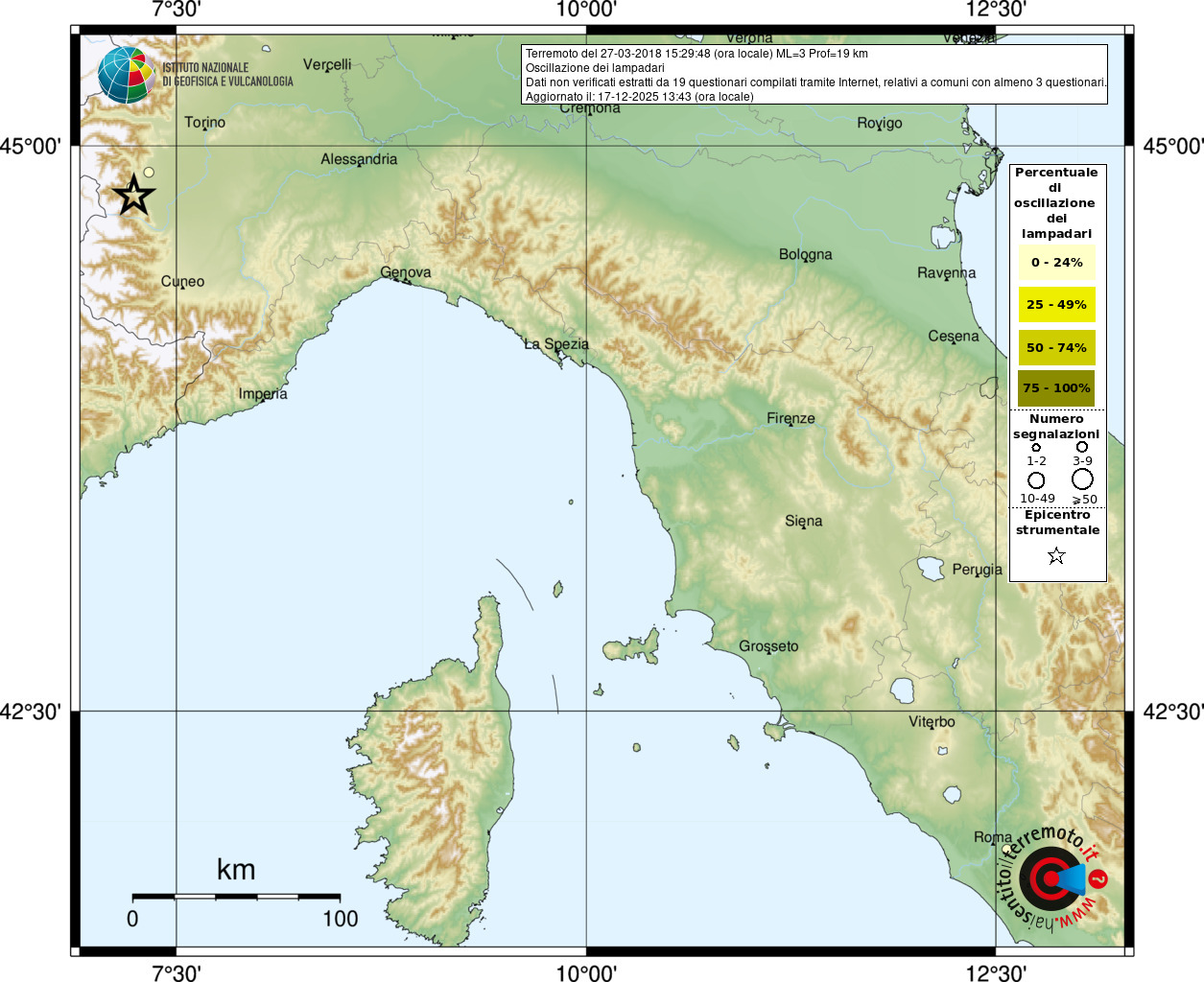Image resolution: width=1204 pixels, height=982 pixels.
Task: Click the legend's epicentro strumentale star
Action: click(x=1056, y=556)
